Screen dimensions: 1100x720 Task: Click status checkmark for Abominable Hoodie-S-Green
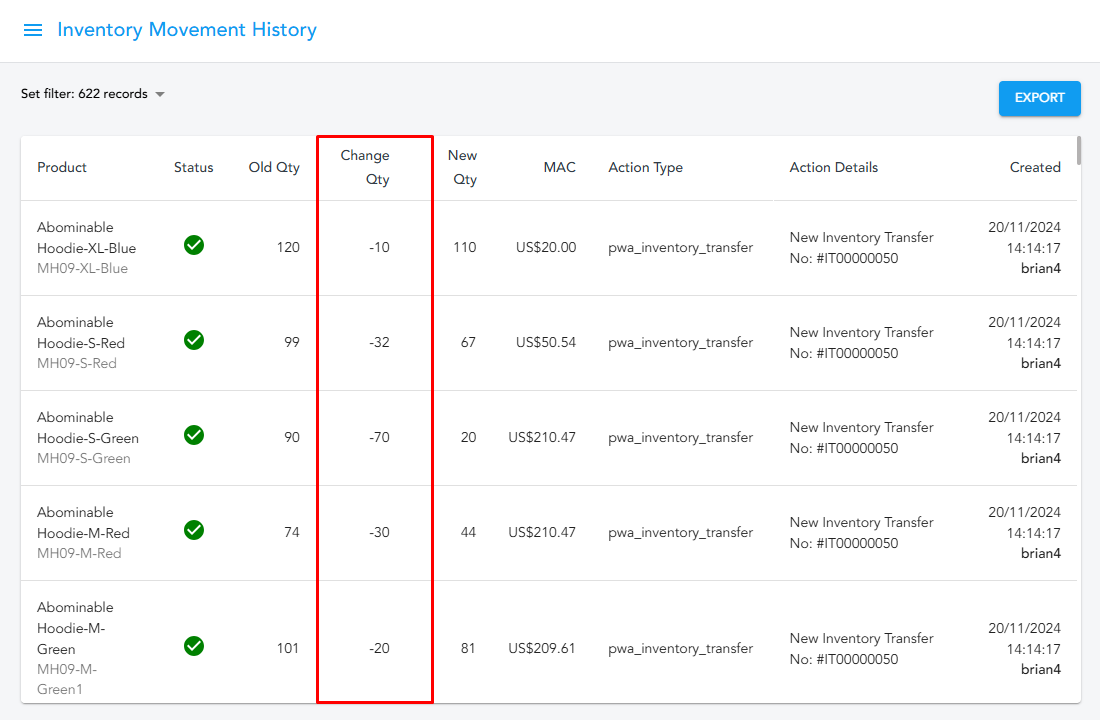pyautogui.click(x=194, y=435)
